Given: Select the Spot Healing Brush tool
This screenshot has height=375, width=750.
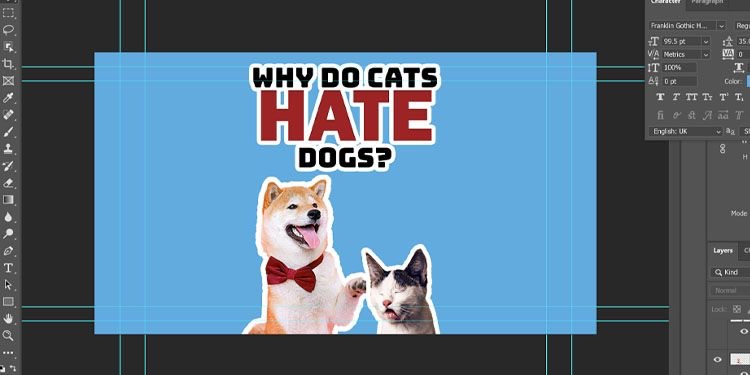Looking at the screenshot, I should (x=8, y=115).
